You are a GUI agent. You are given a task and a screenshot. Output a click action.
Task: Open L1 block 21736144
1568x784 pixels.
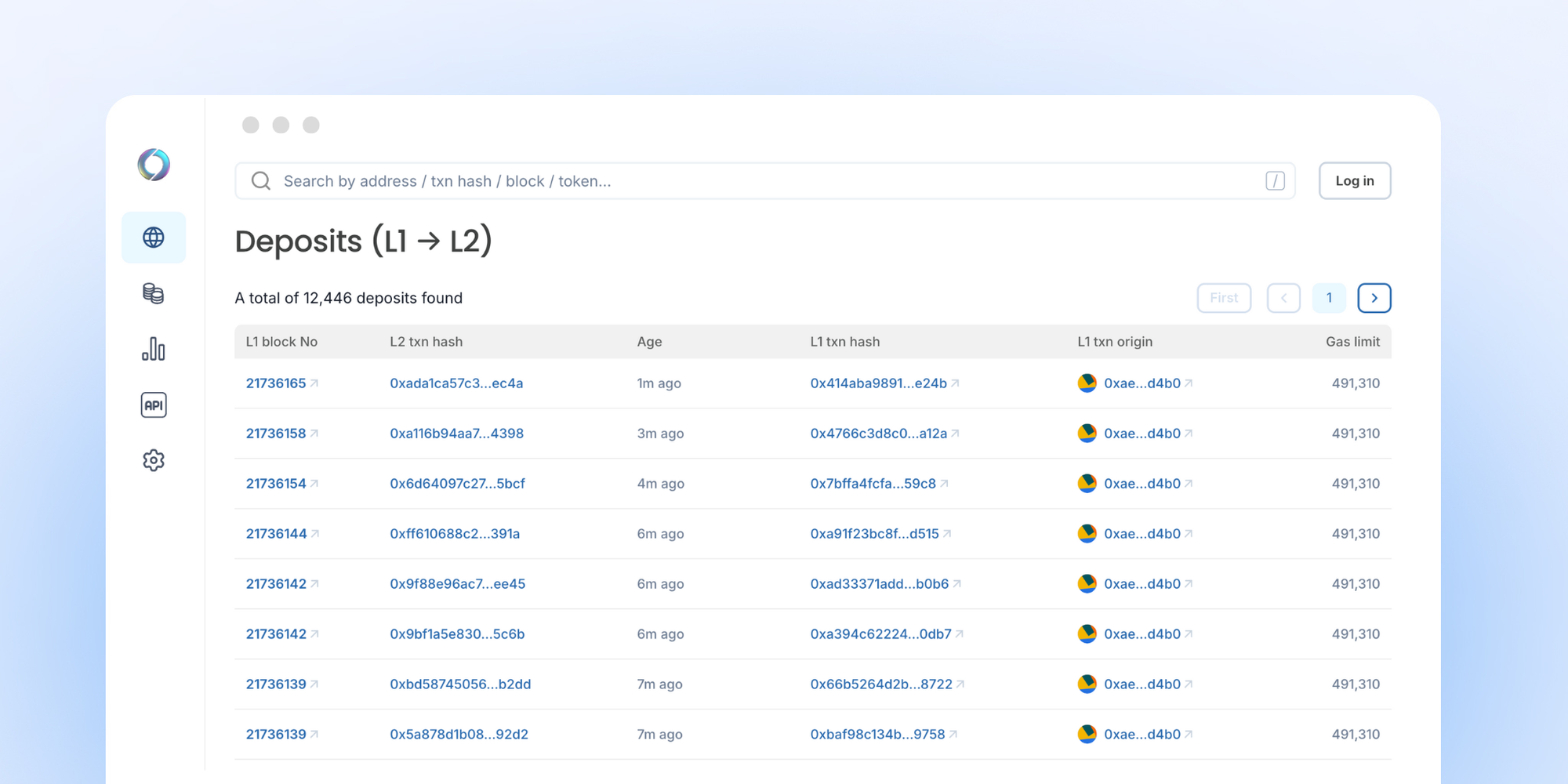point(276,534)
